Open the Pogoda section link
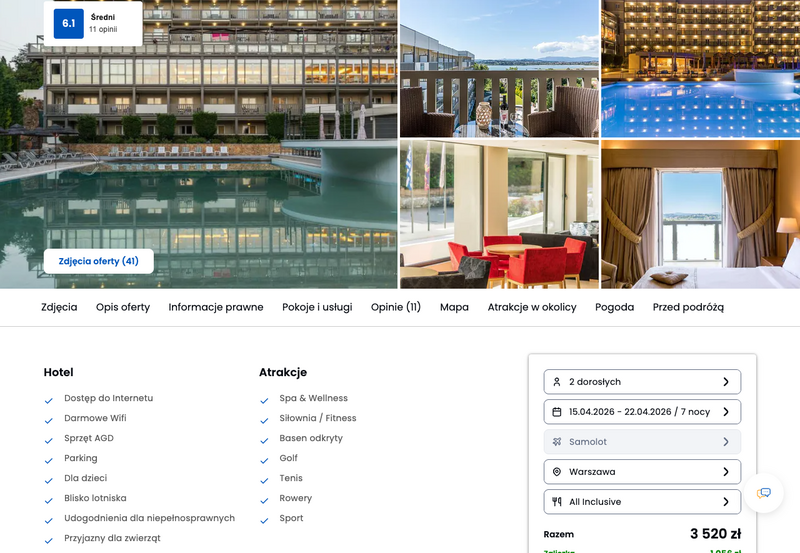This screenshot has height=553, width=800. click(x=614, y=307)
